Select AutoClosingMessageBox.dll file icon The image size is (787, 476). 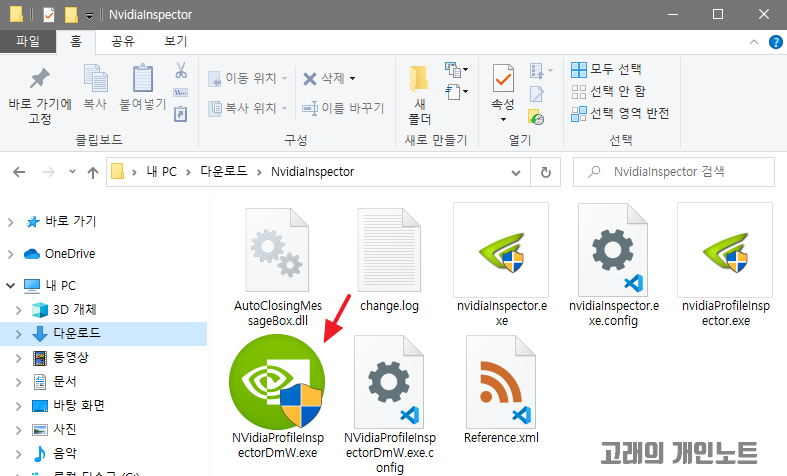click(x=278, y=250)
